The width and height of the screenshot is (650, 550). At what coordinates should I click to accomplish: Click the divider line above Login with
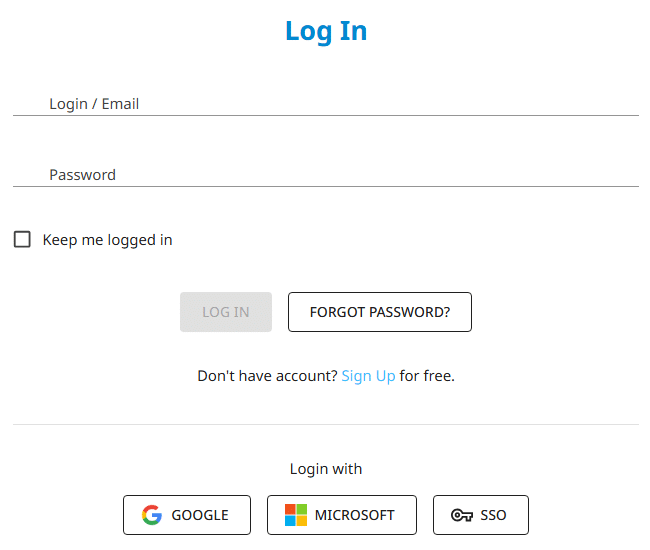tap(326, 424)
